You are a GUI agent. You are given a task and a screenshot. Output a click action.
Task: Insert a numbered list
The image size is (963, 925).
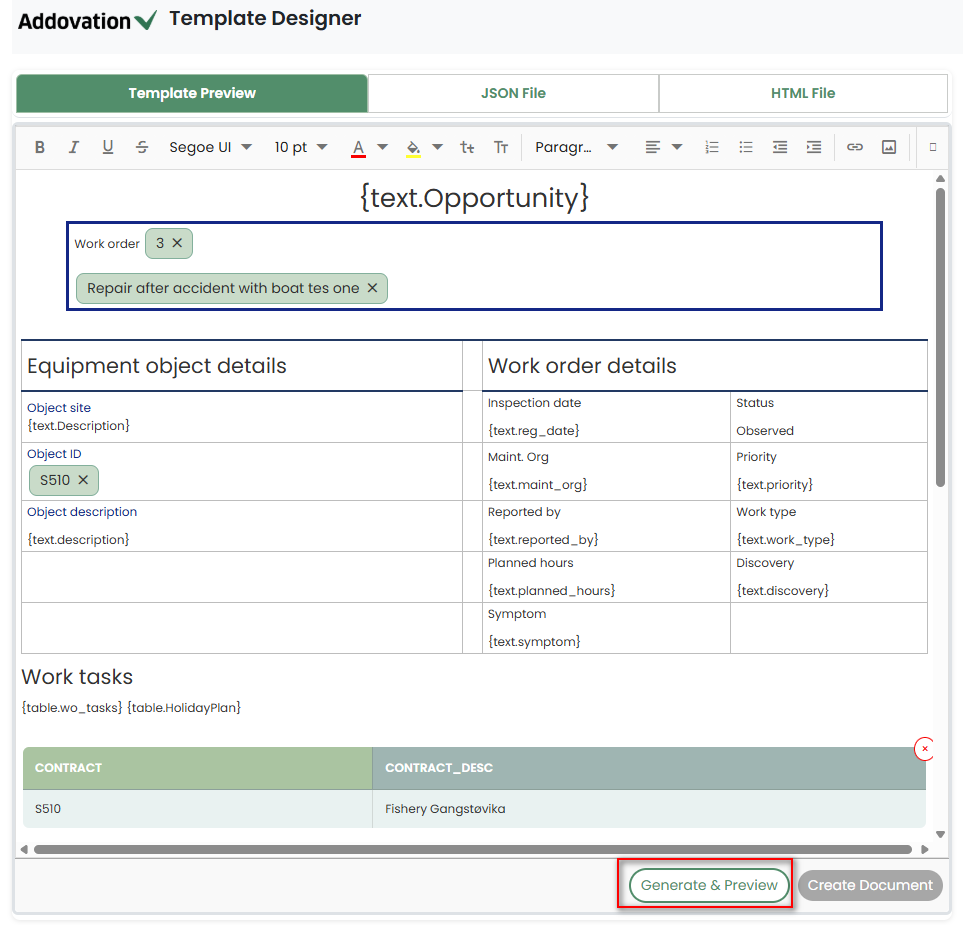coord(712,147)
